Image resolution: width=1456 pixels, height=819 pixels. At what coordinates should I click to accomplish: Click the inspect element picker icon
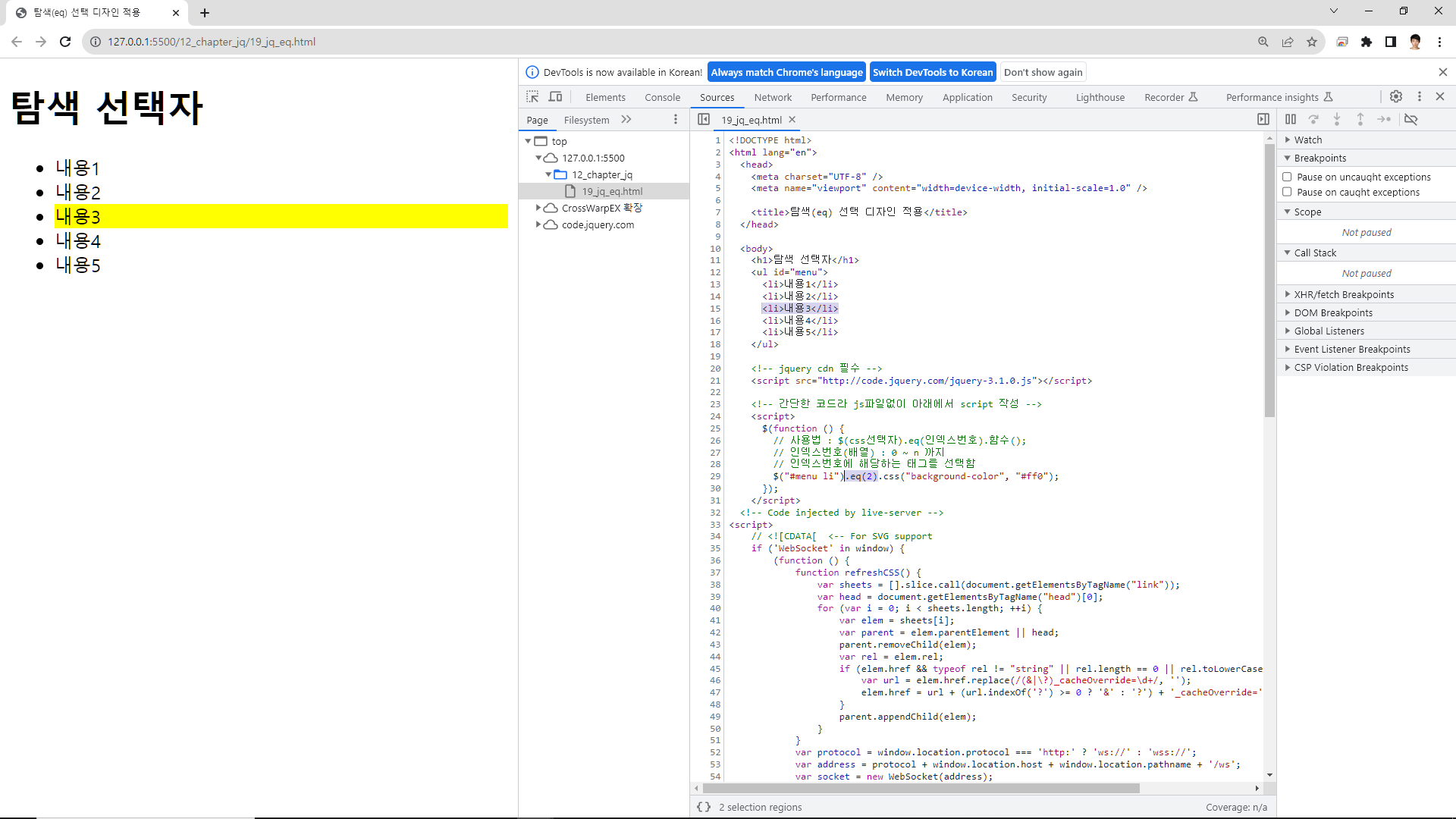pyautogui.click(x=532, y=97)
